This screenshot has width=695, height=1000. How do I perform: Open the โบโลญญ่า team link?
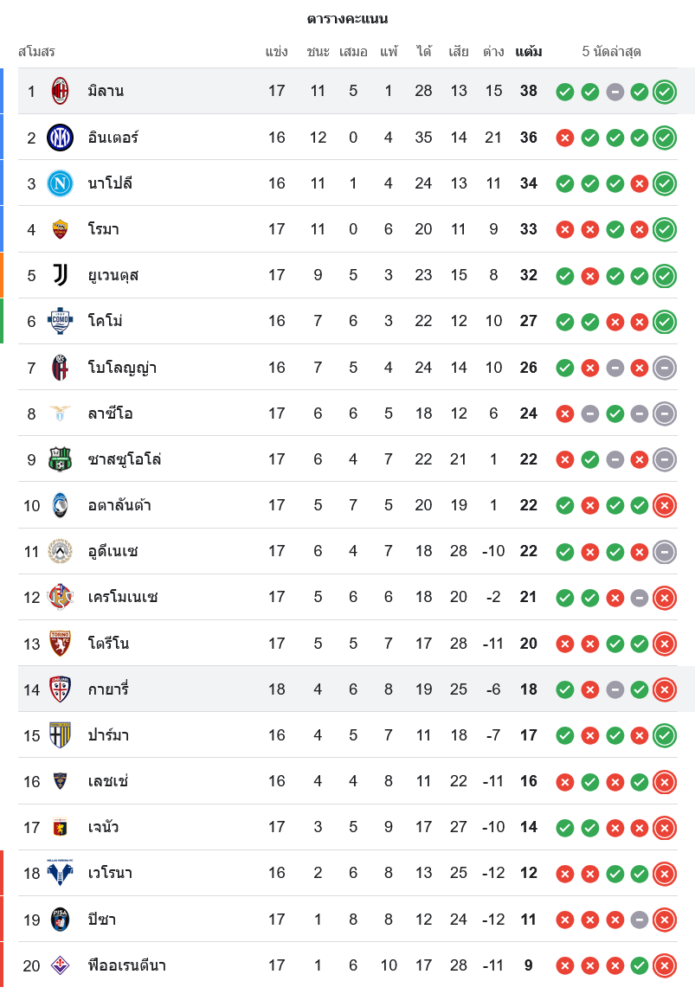(x=122, y=367)
